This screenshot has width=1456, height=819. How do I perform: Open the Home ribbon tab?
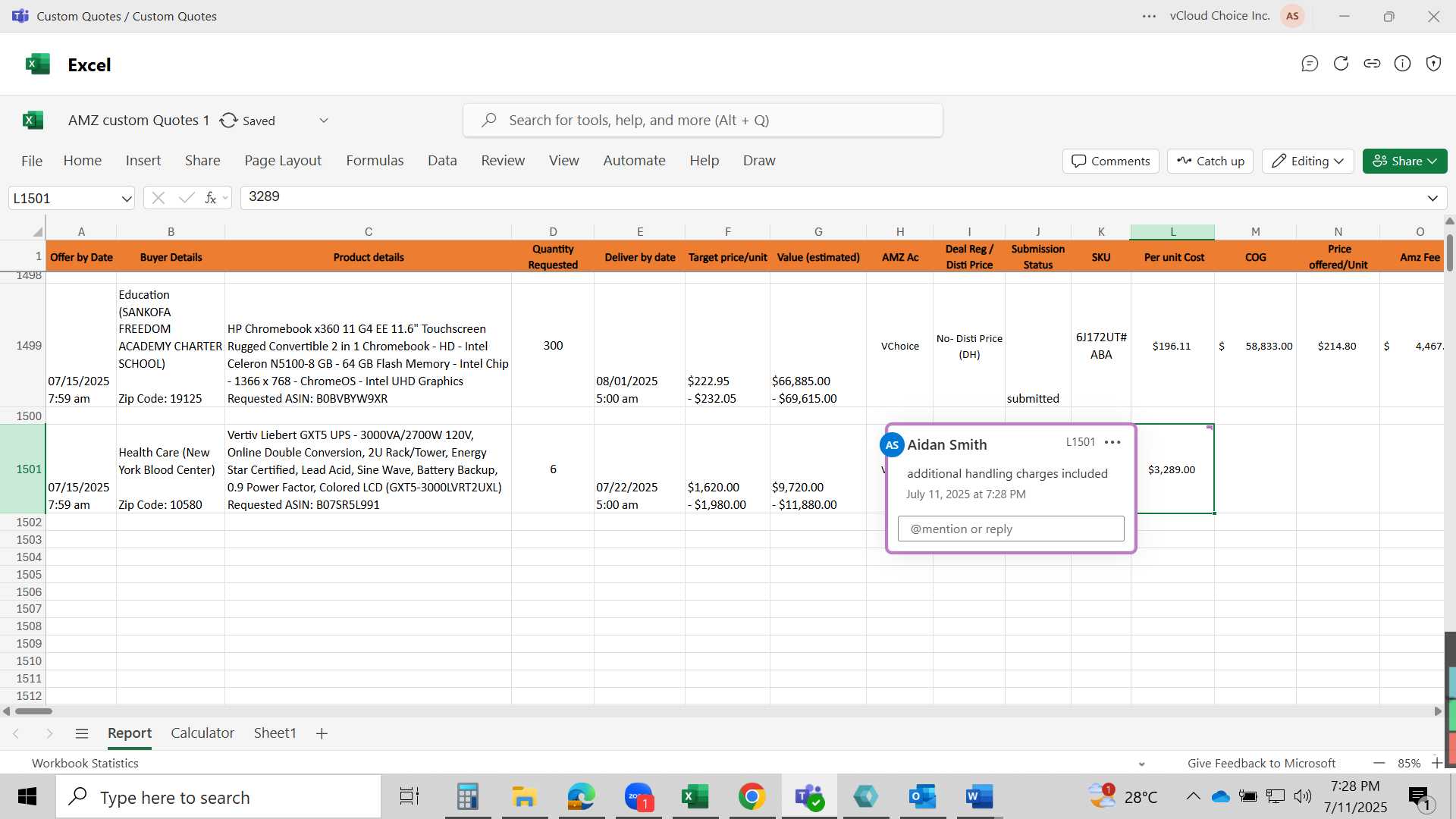[83, 161]
